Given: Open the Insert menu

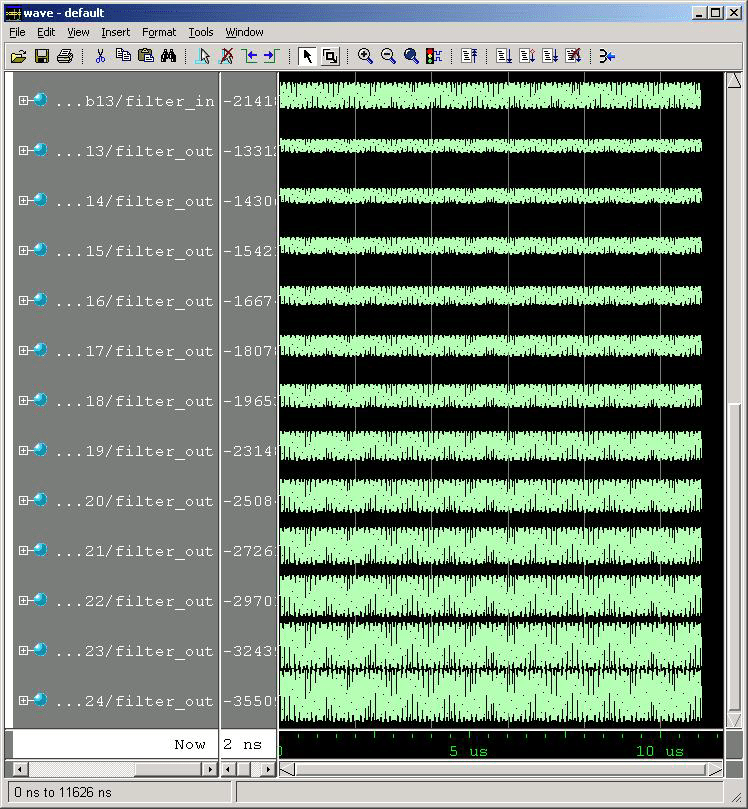Looking at the screenshot, I should point(116,32).
